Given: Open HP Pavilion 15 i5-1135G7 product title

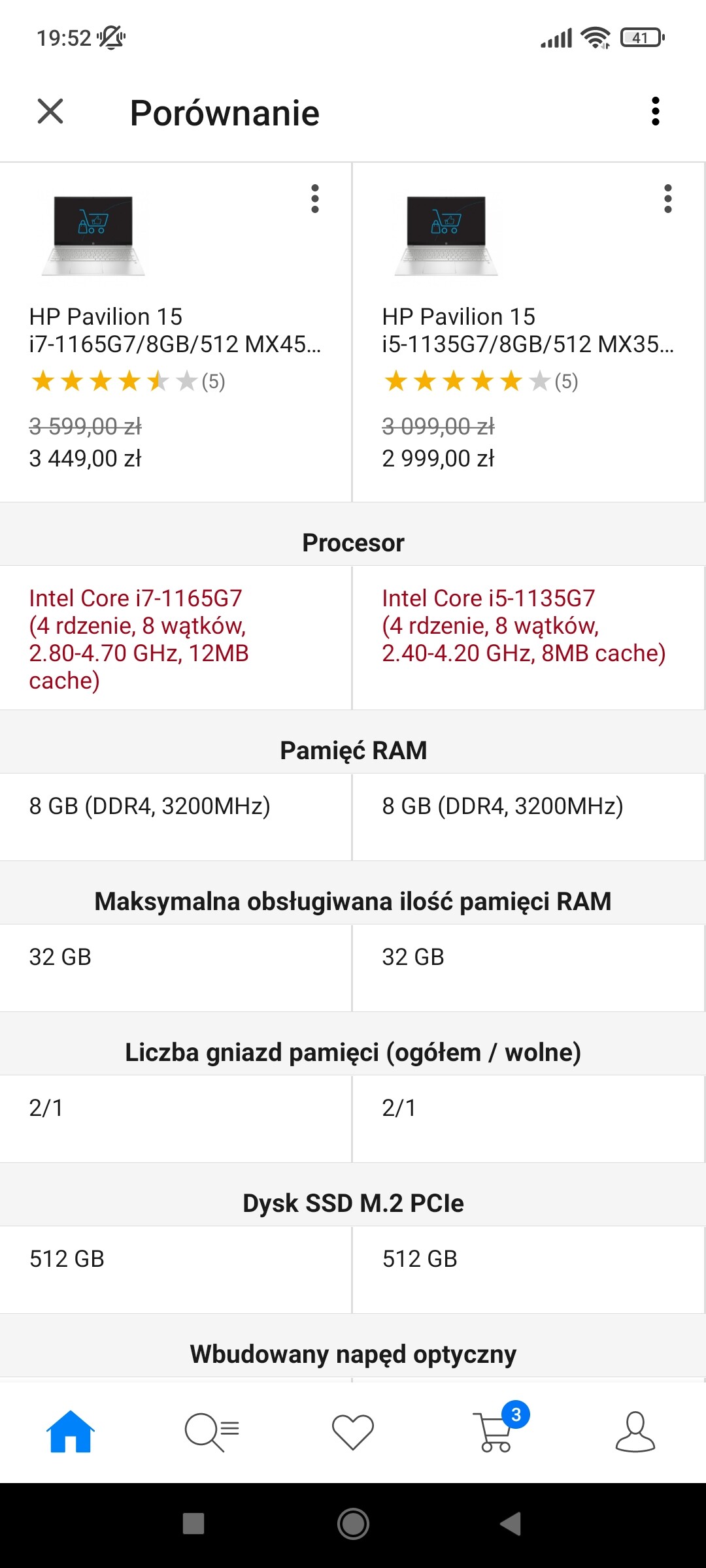Looking at the screenshot, I should (528, 330).
